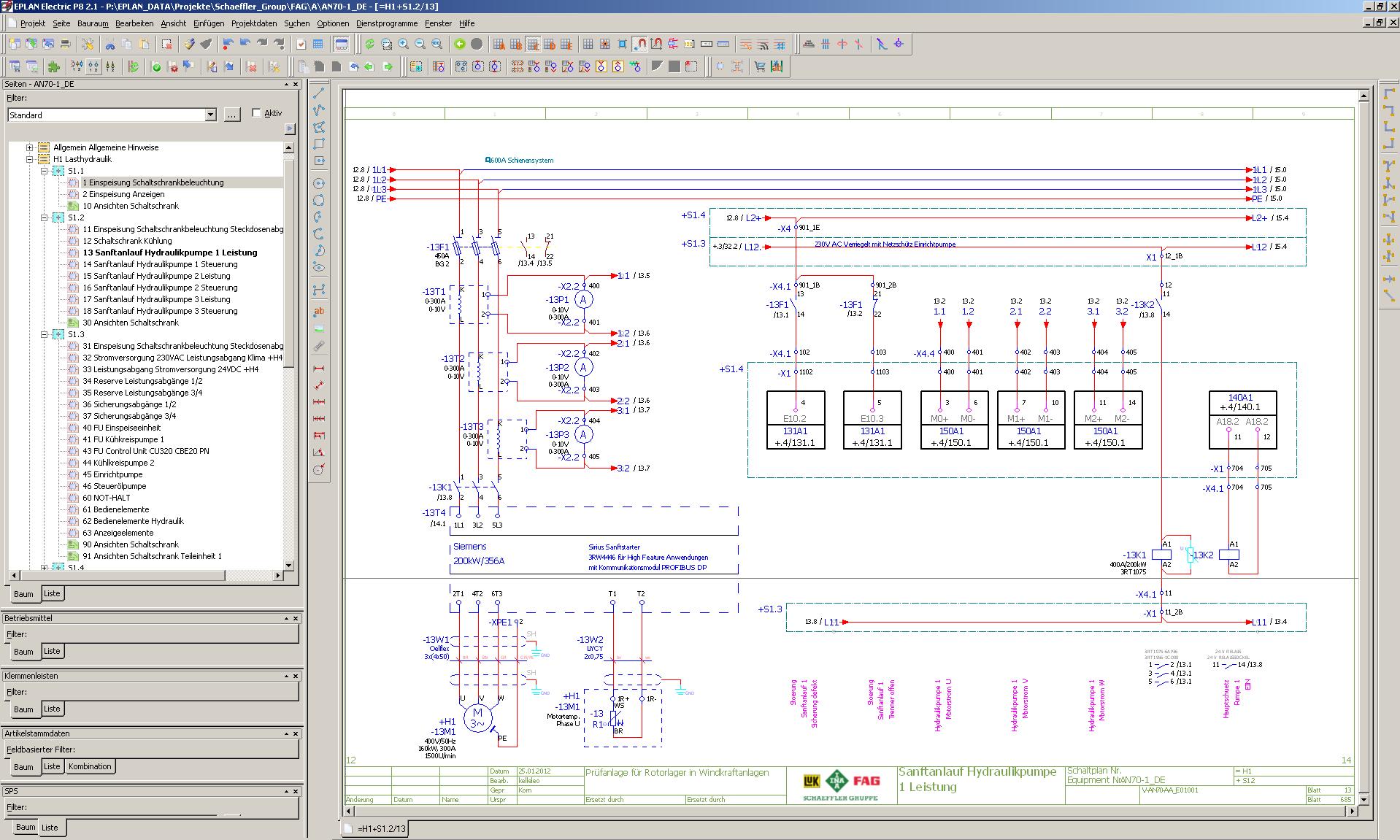Click the drawing area vertical scrollbar down arrow
Image resolution: width=1400 pixels, height=840 pixels.
[x=1363, y=799]
